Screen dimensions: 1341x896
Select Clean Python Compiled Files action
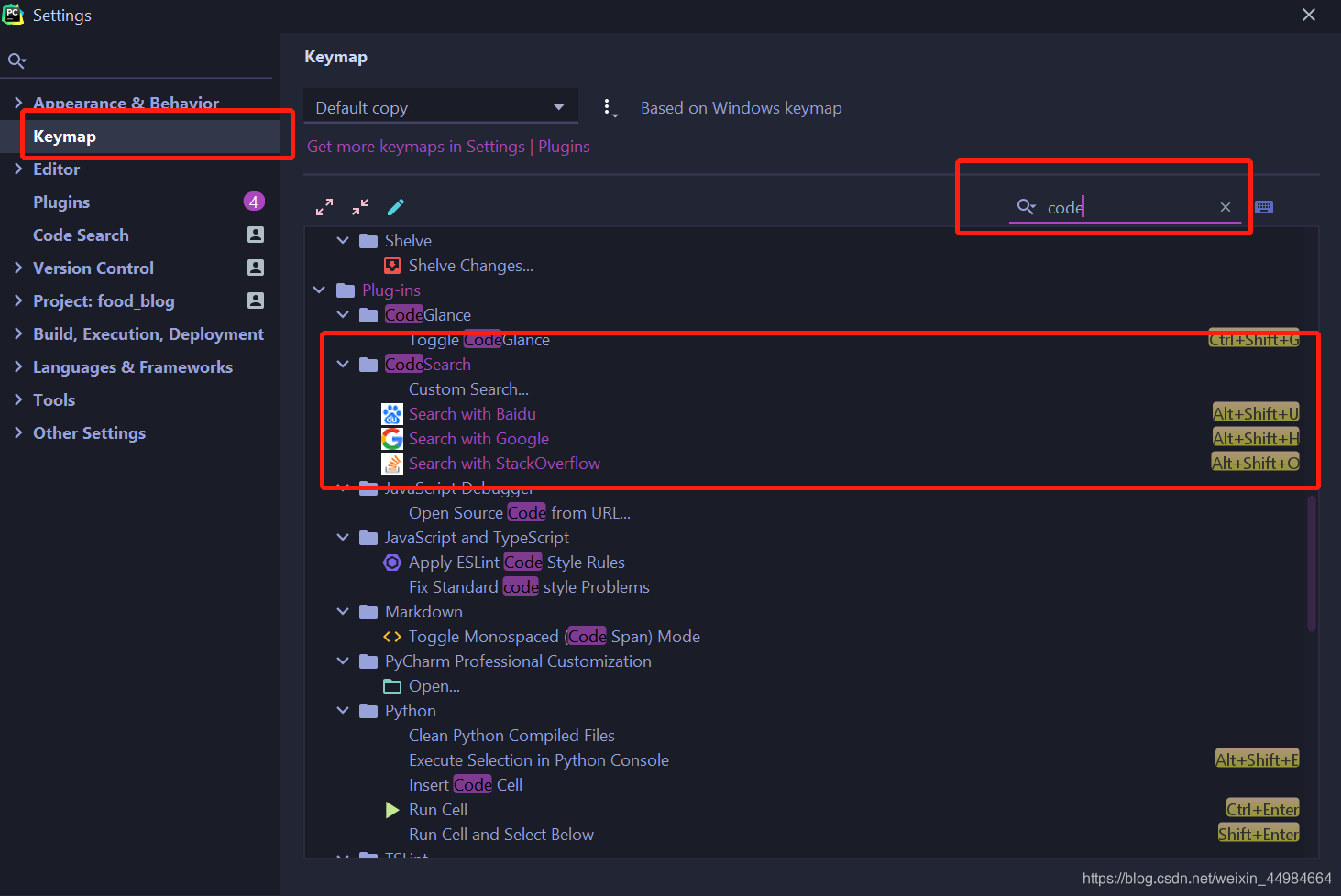pyautogui.click(x=511, y=736)
